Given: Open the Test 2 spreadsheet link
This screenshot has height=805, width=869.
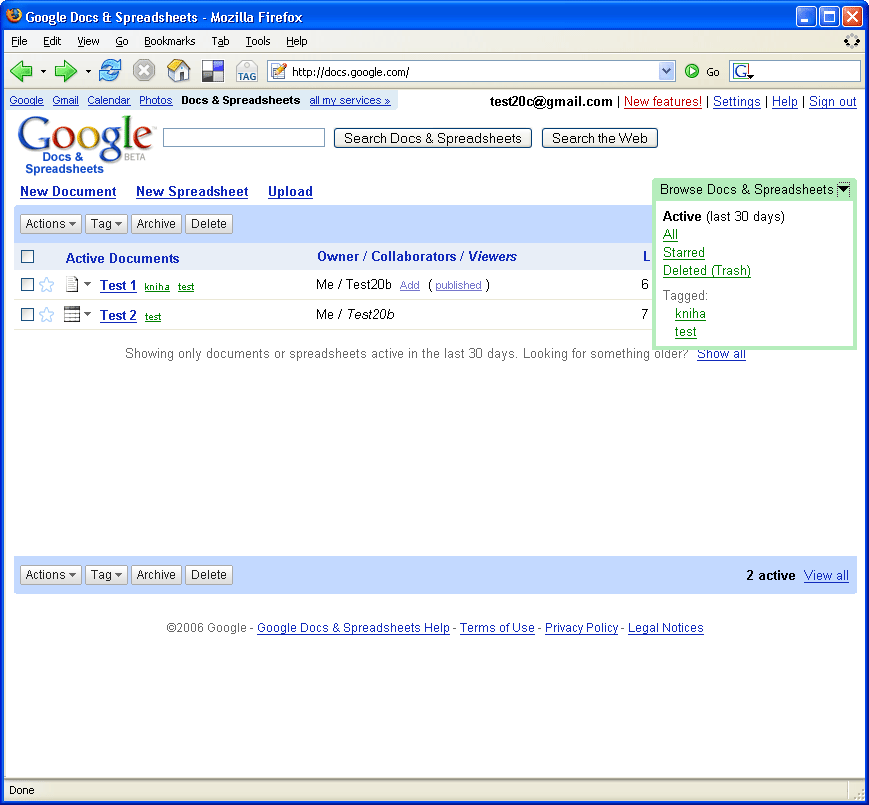Looking at the screenshot, I should [118, 315].
